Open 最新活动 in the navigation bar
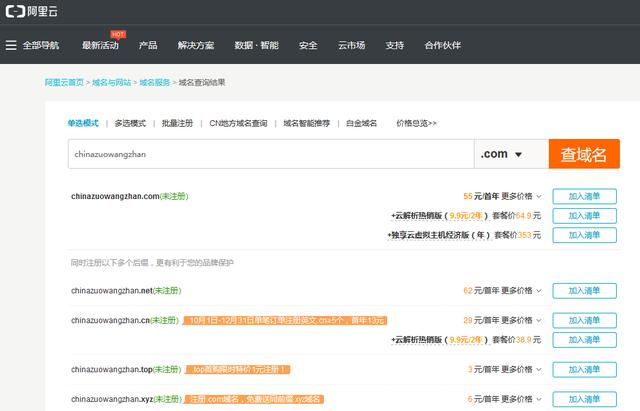This screenshot has height=411, width=640. point(100,45)
